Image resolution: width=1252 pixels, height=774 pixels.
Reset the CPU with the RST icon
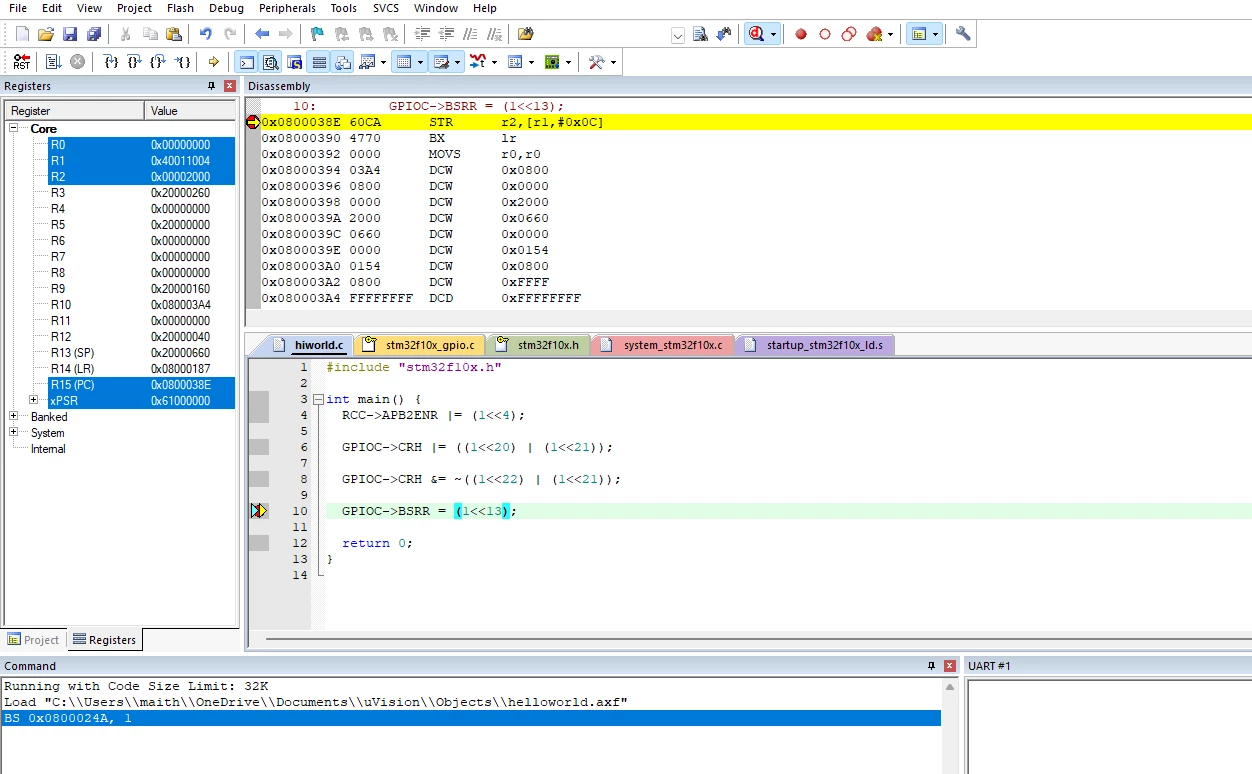click(22, 62)
